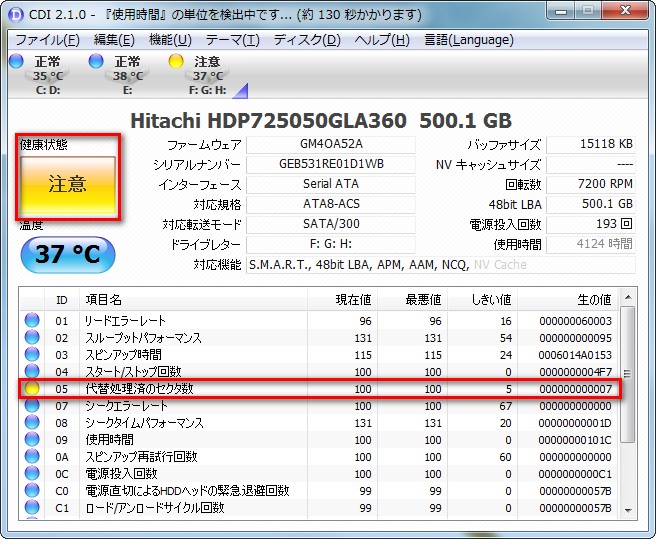Open the テーマ(T) menu

pos(232,40)
